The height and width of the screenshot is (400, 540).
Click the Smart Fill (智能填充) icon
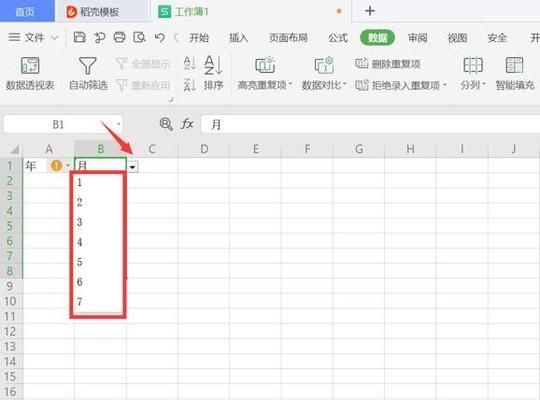tap(514, 65)
